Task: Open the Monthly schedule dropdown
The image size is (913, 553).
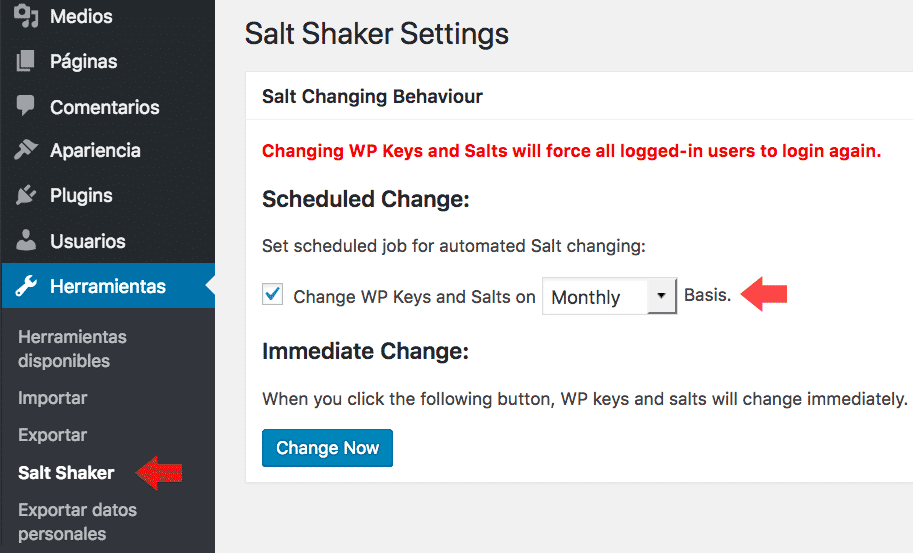Action: 596,297
